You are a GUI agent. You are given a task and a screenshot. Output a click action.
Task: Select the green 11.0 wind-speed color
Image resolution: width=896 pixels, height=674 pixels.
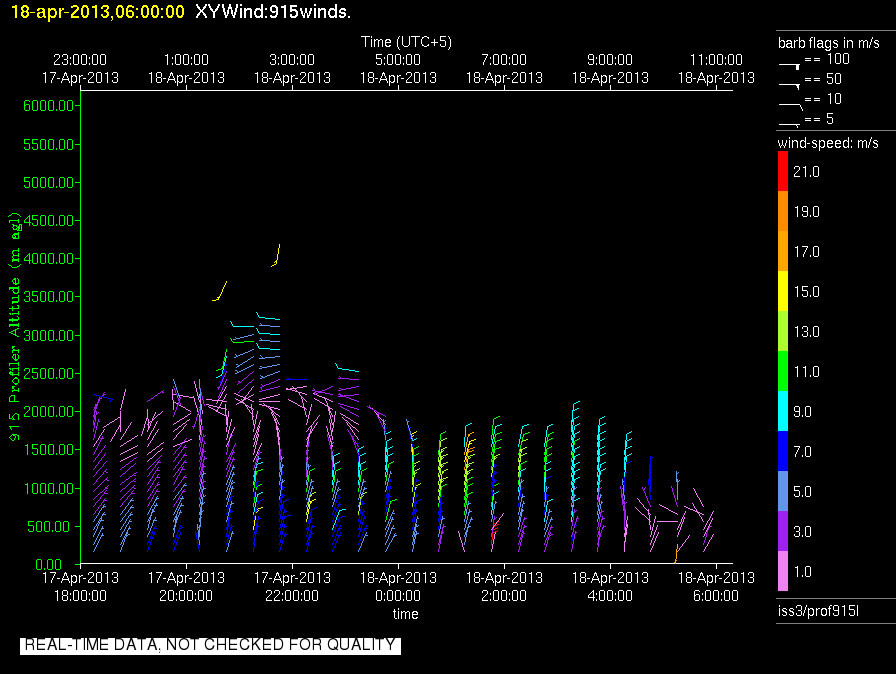click(783, 372)
